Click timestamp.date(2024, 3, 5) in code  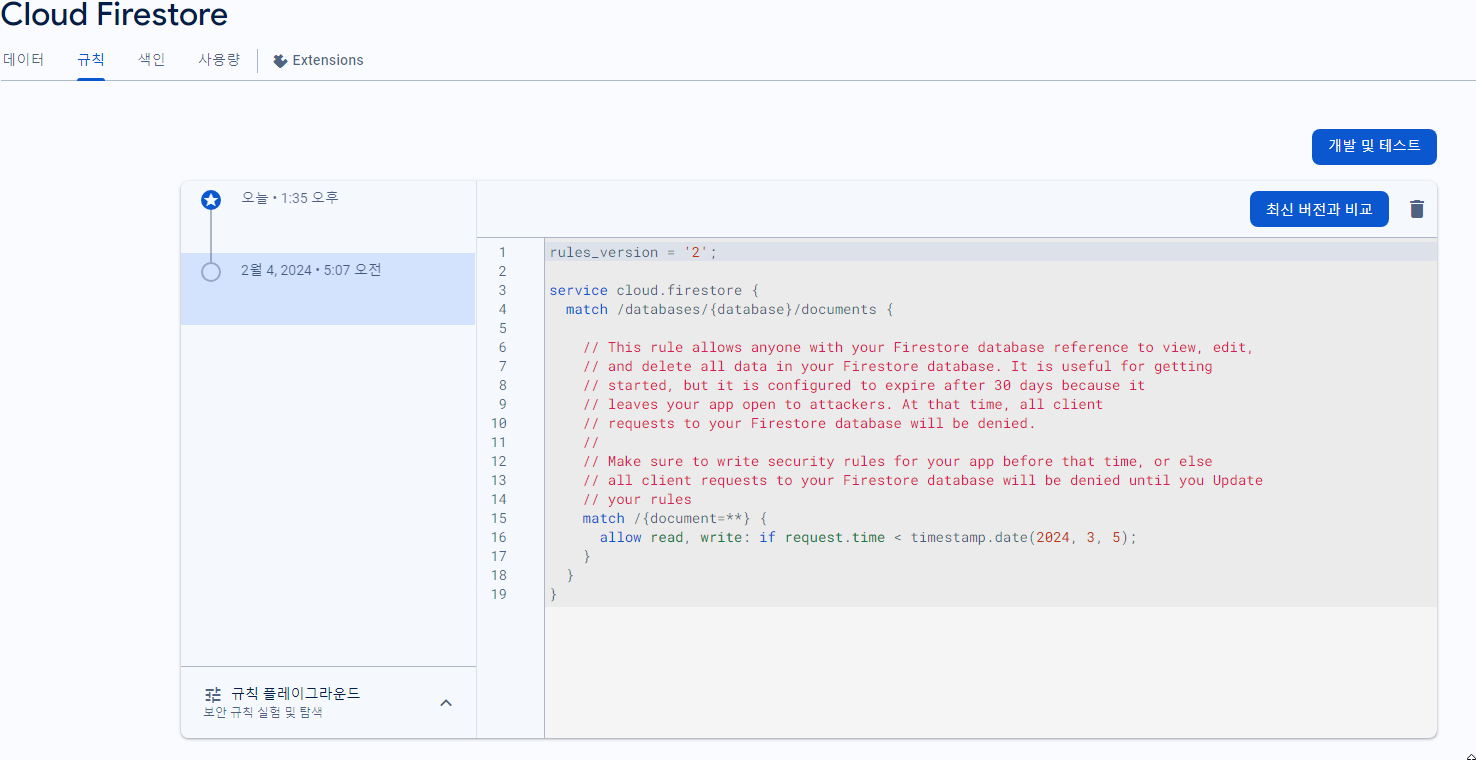pyautogui.click(x=1020, y=537)
